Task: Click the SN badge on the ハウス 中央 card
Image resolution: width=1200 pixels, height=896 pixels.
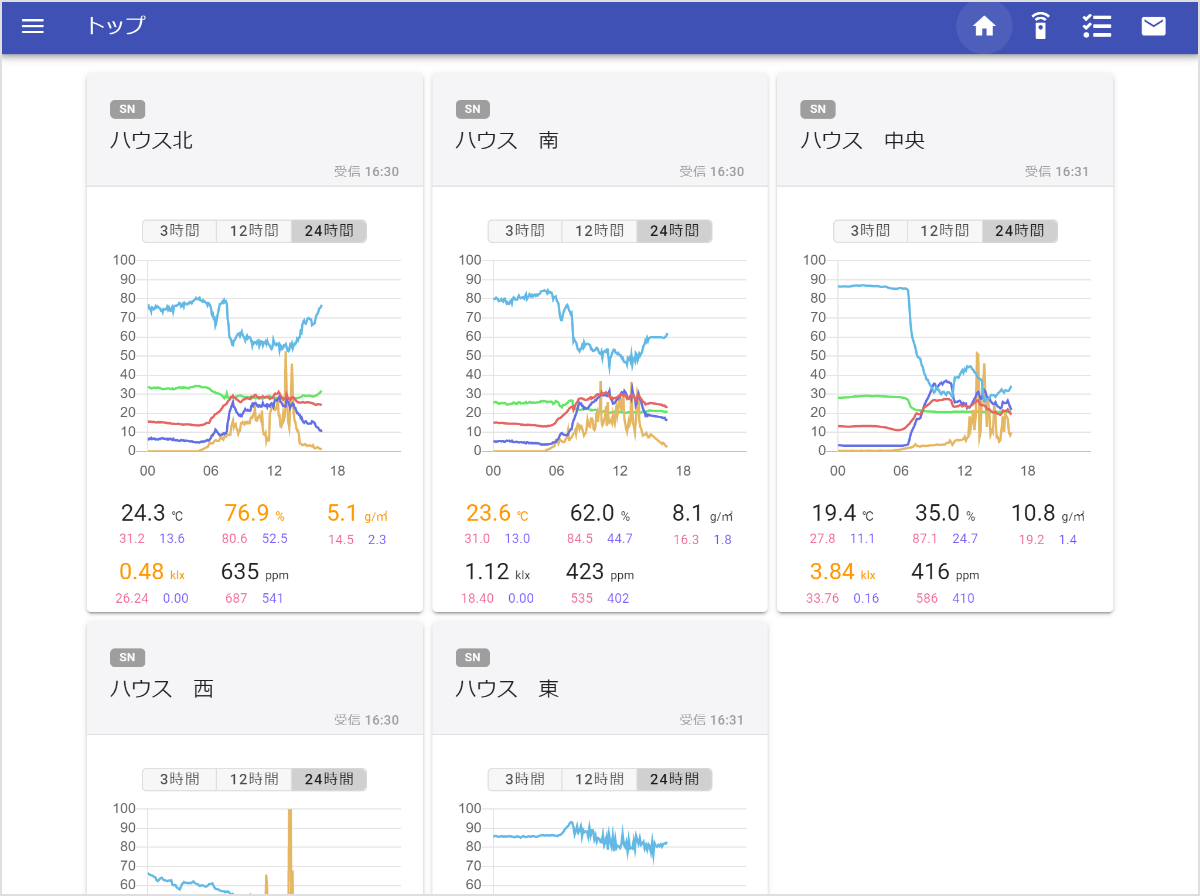Action: (x=818, y=109)
